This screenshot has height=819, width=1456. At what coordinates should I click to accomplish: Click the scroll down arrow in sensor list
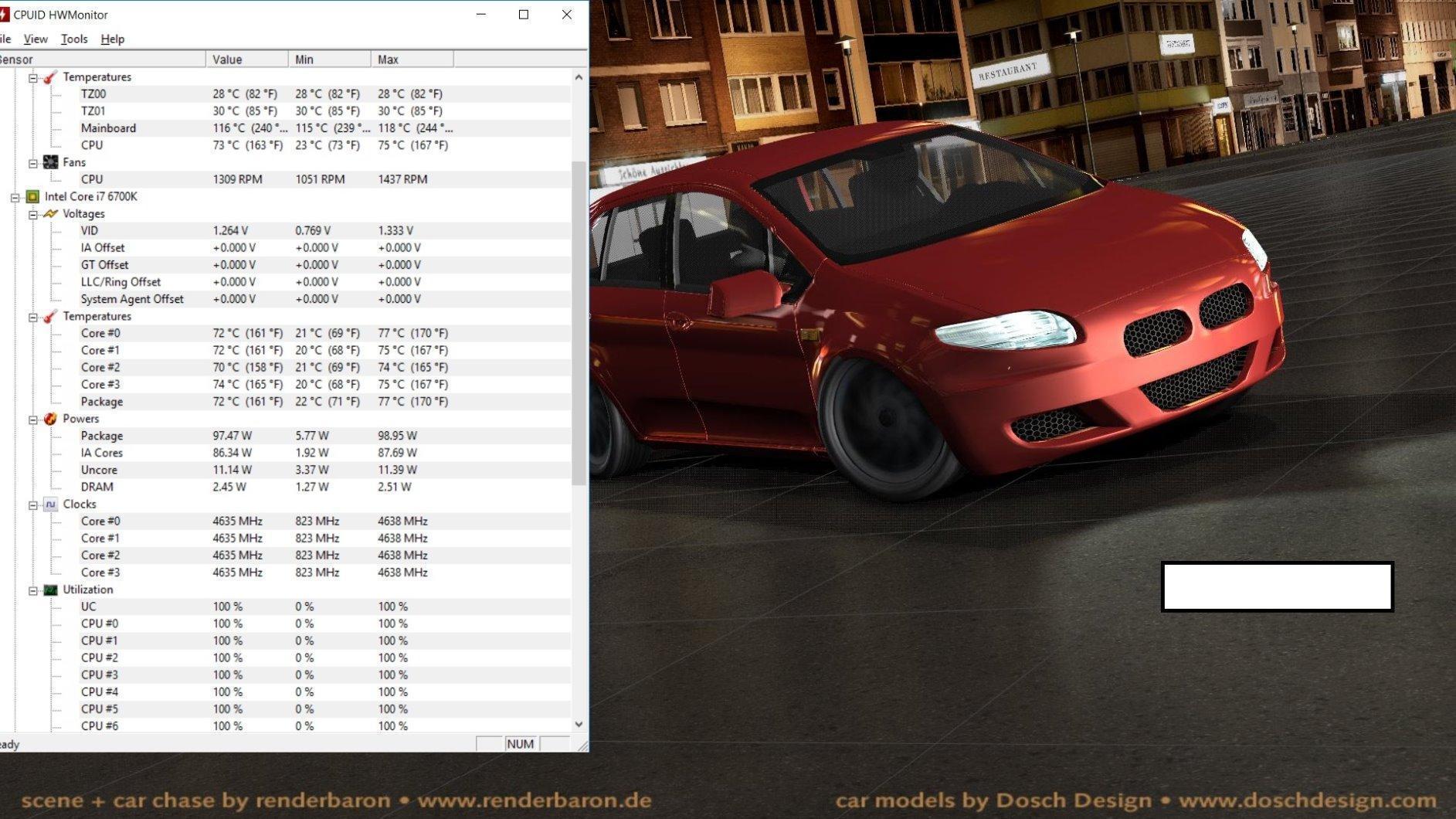click(x=579, y=725)
